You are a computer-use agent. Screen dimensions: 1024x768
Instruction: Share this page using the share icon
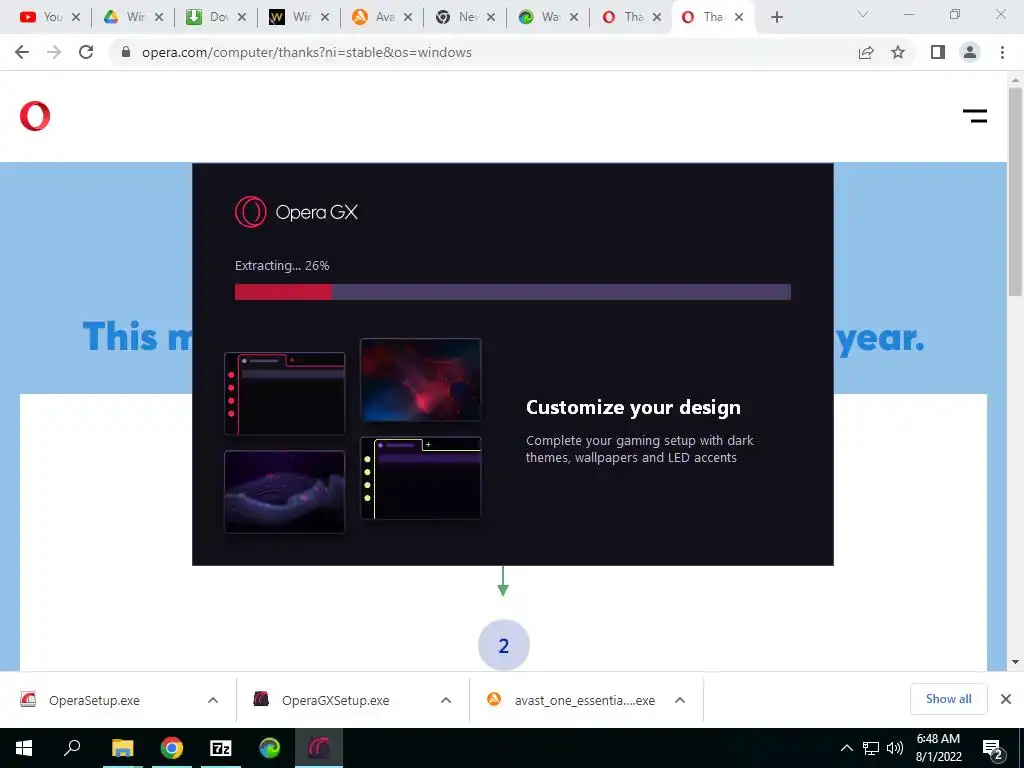(x=866, y=52)
